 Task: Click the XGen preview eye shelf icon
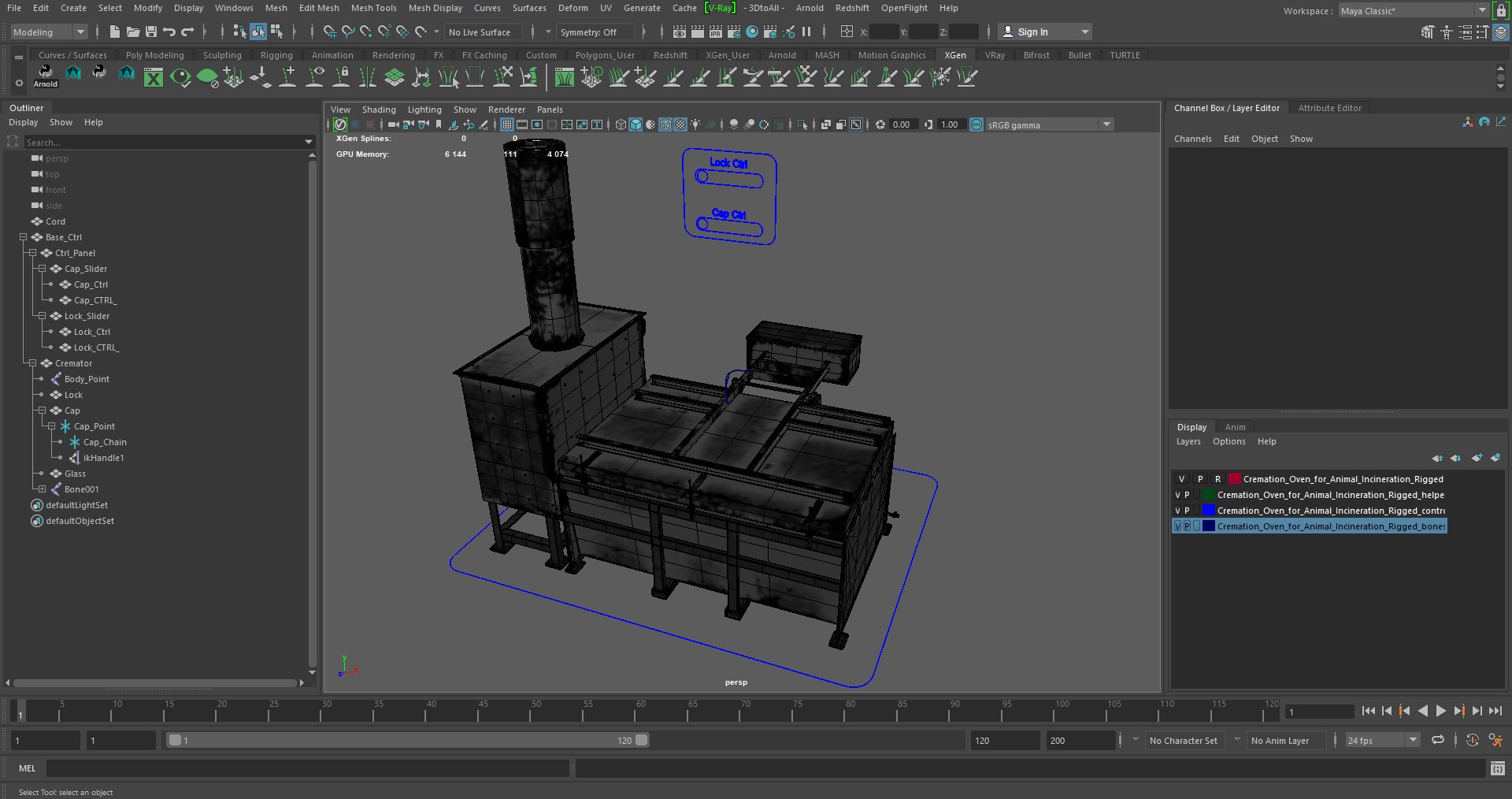(180, 77)
